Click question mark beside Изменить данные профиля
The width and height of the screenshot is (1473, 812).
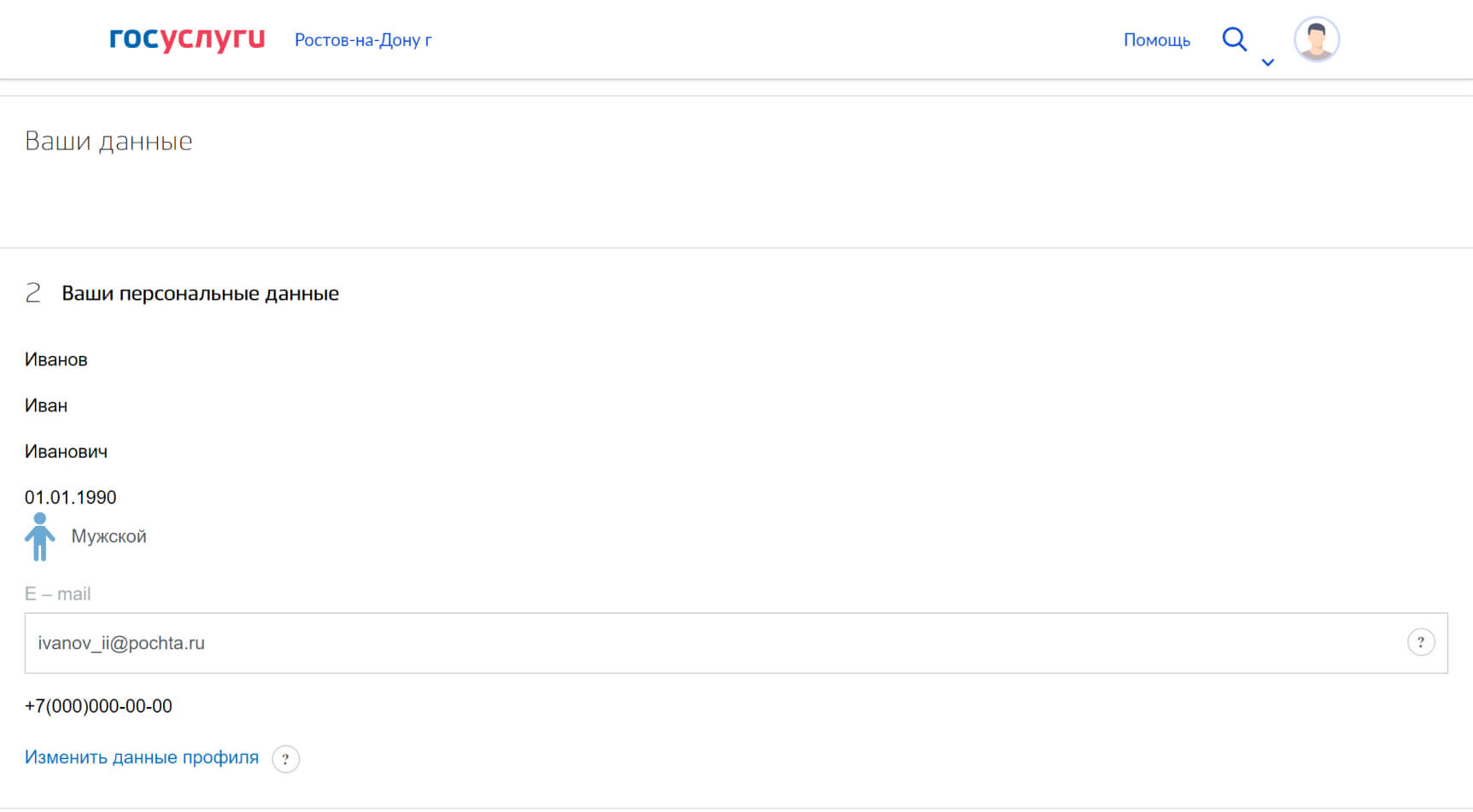(285, 758)
